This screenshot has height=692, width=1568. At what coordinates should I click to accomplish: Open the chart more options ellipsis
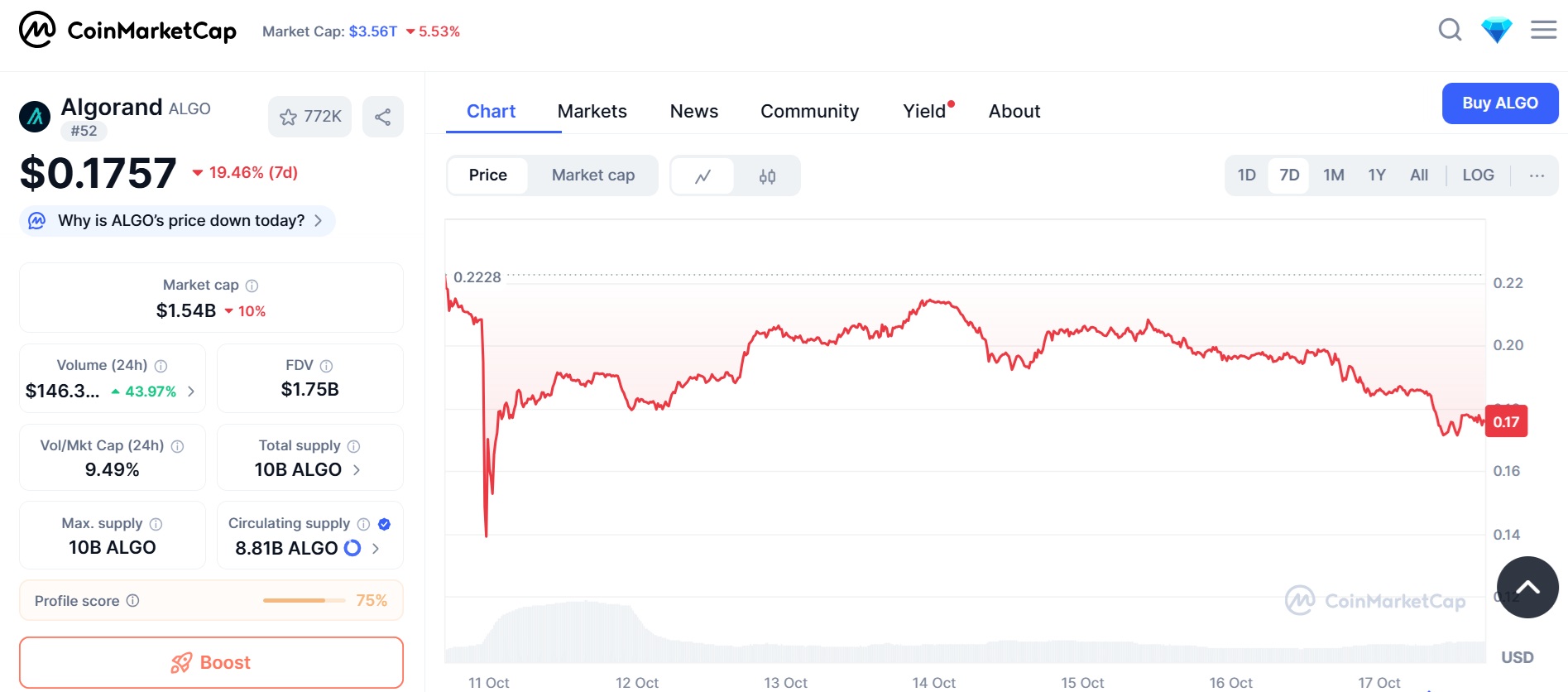[1537, 175]
